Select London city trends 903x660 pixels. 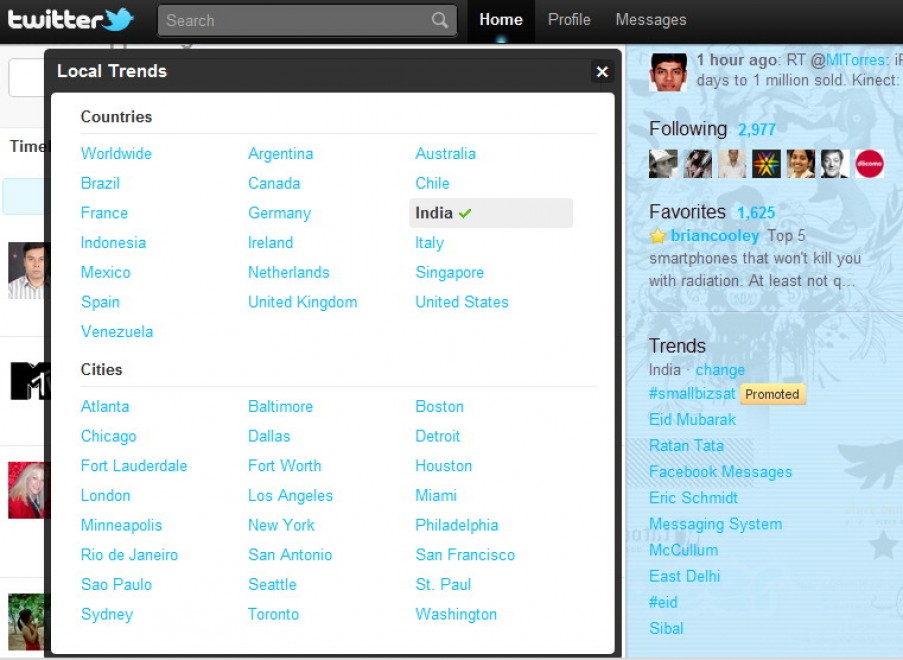[x=105, y=495]
